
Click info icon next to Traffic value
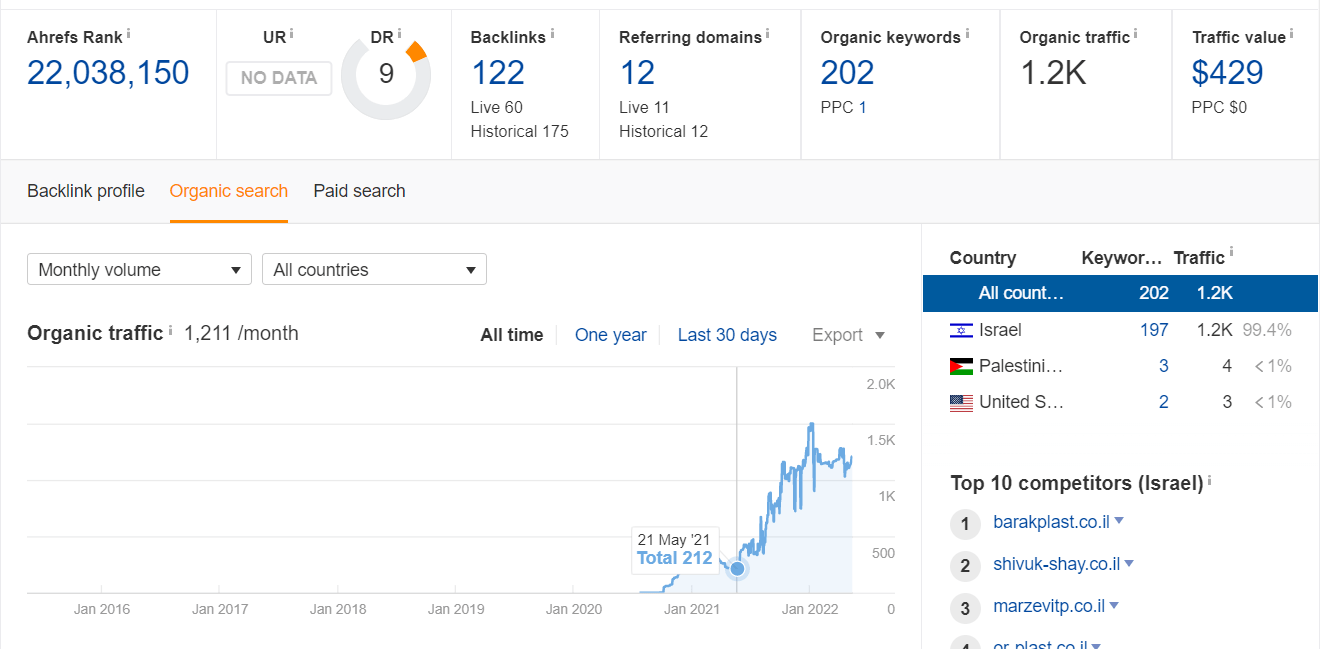1292,34
